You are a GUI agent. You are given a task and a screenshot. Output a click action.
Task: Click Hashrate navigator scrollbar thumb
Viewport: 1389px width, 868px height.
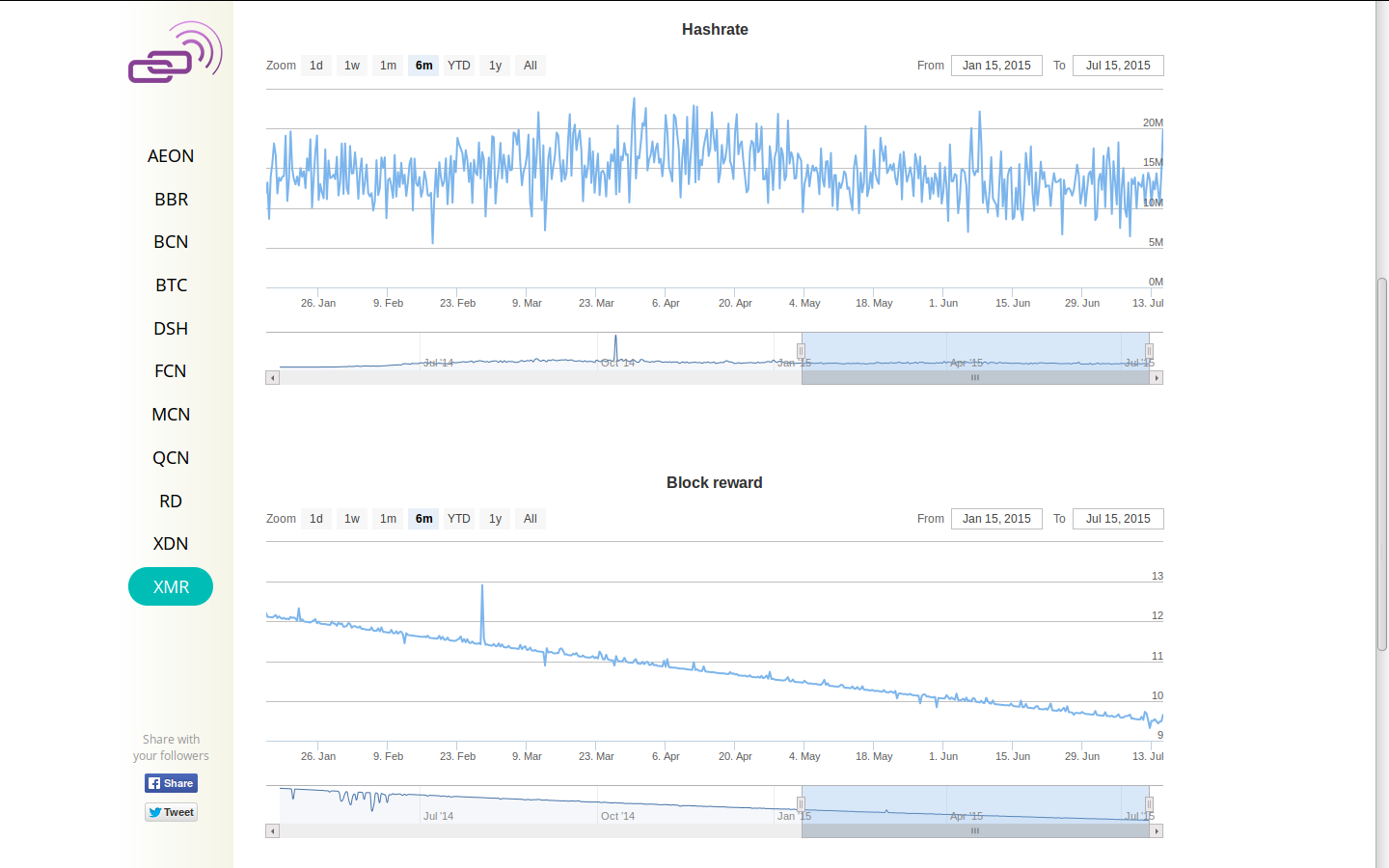click(975, 378)
